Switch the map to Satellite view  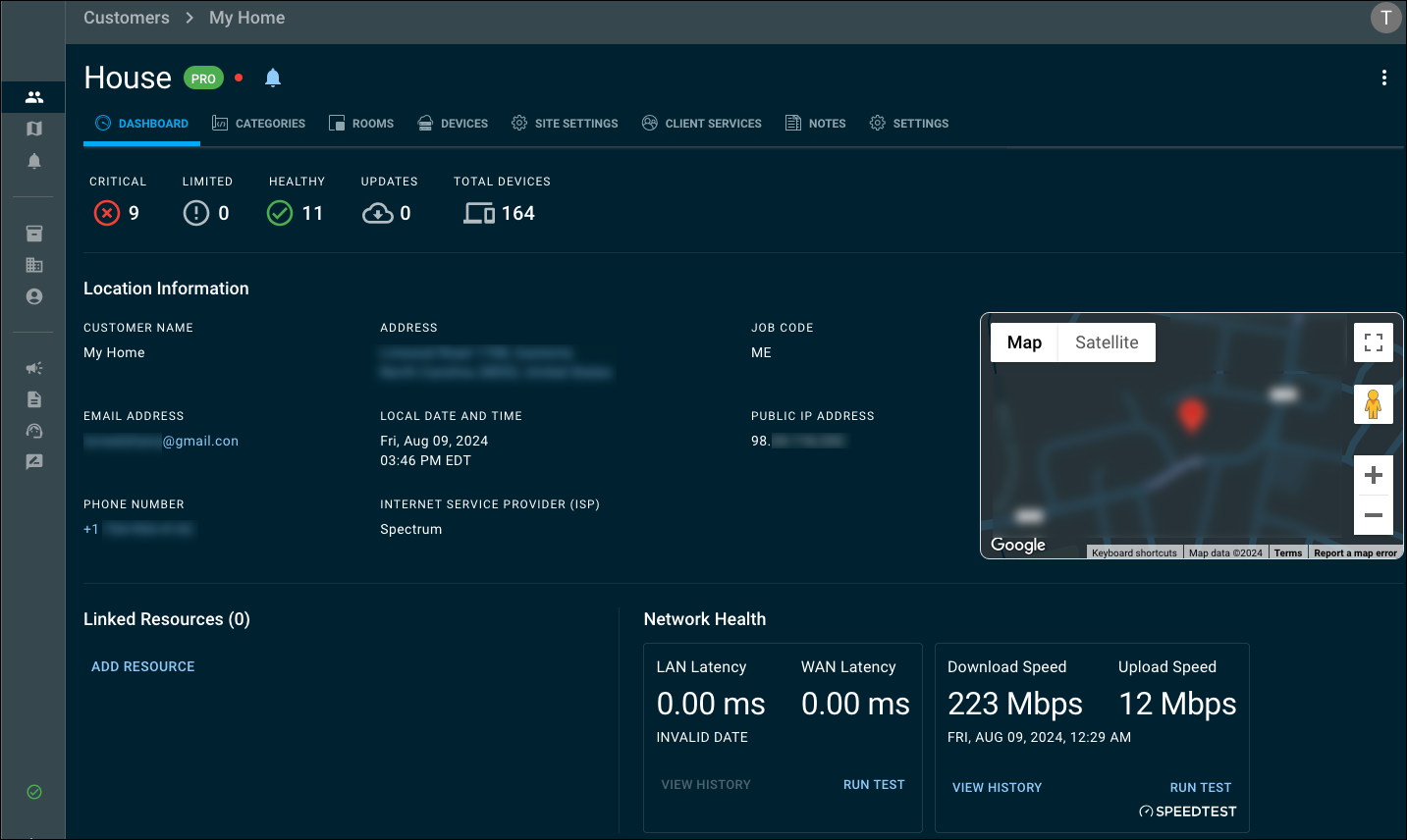[x=1106, y=342]
